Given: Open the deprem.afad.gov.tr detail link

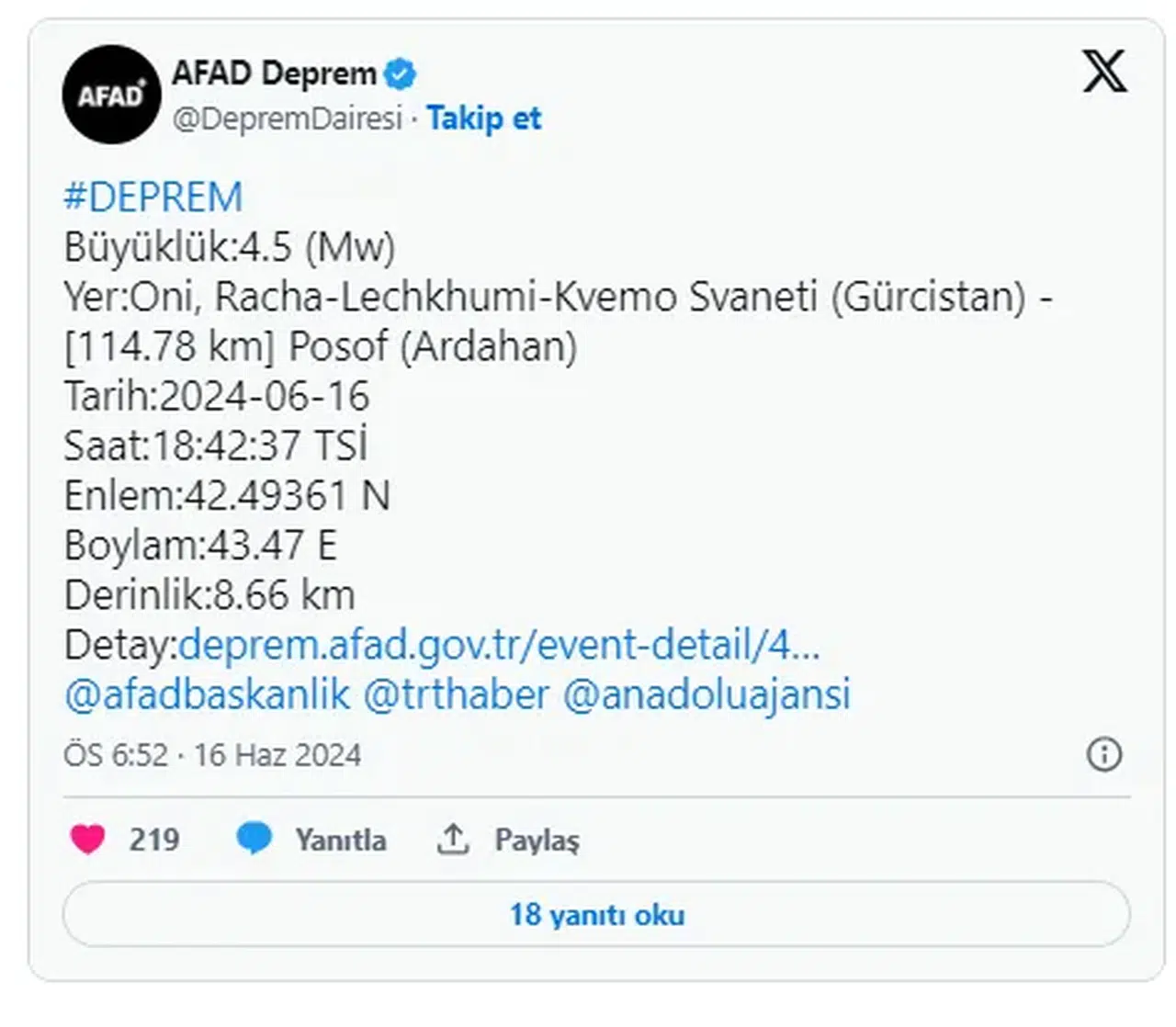Looking at the screenshot, I should click(501, 647).
